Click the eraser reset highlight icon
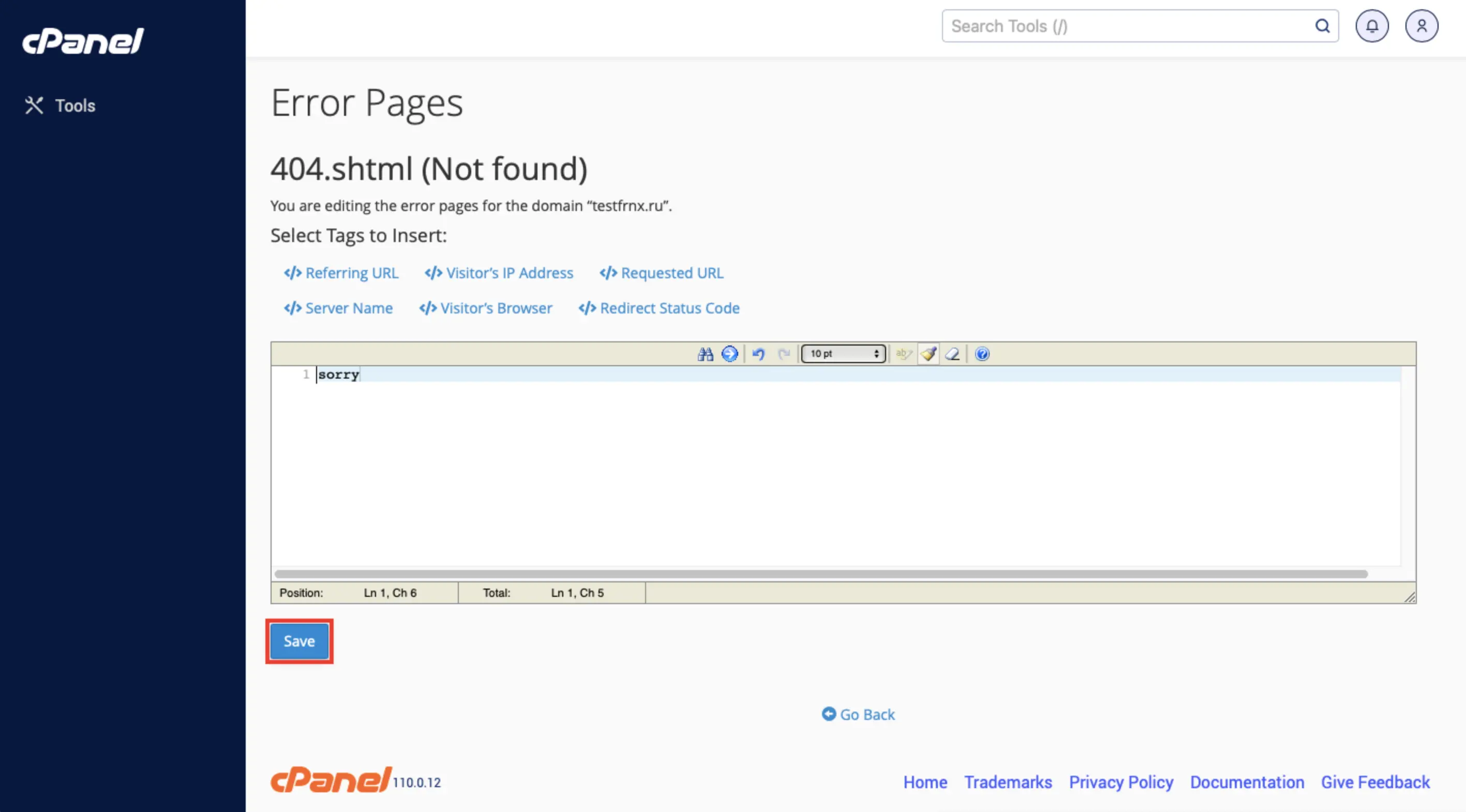Image resolution: width=1466 pixels, height=812 pixels. click(x=952, y=354)
